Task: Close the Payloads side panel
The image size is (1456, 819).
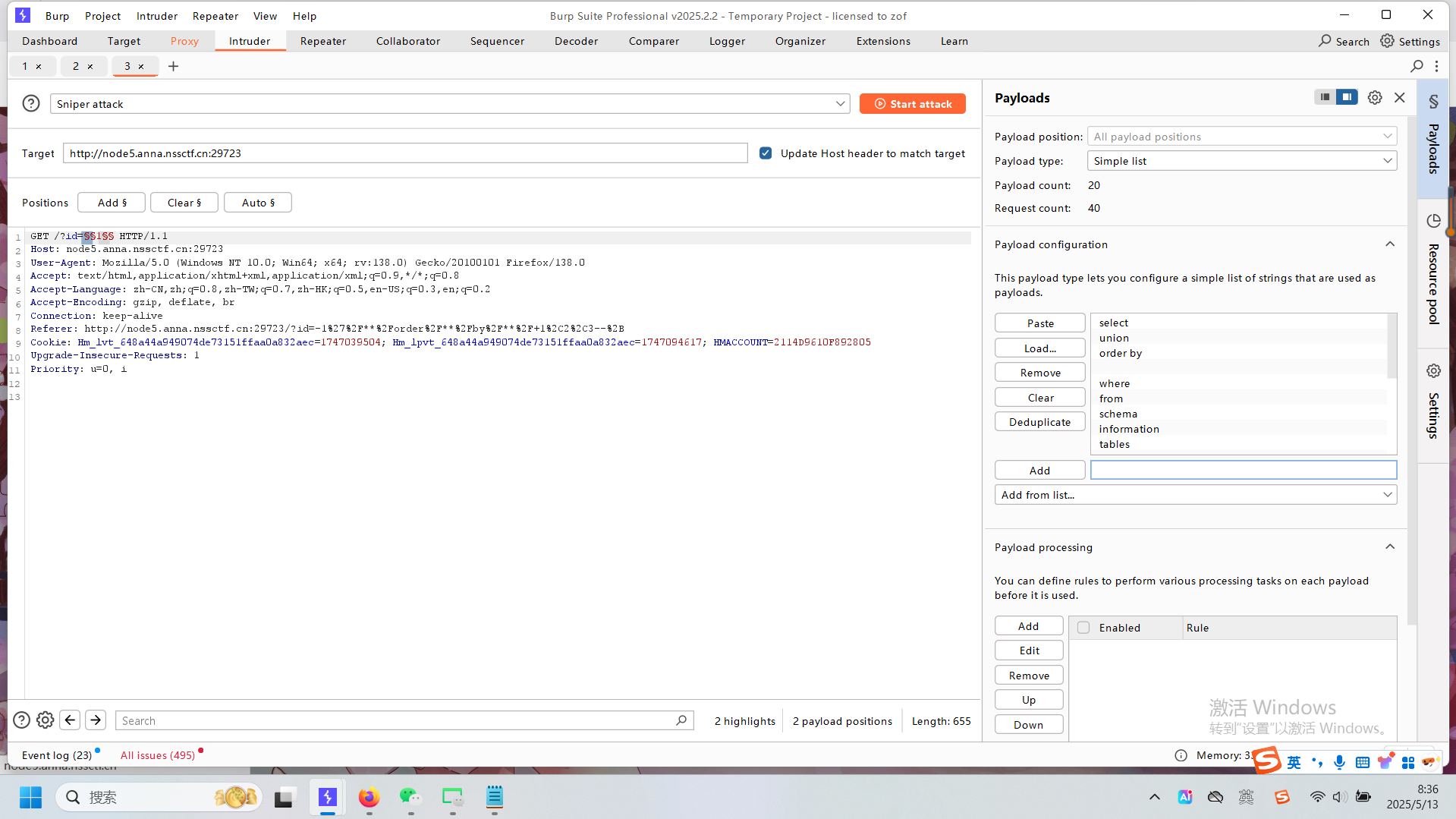Action: pyautogui.click(x=1400, y=98)
